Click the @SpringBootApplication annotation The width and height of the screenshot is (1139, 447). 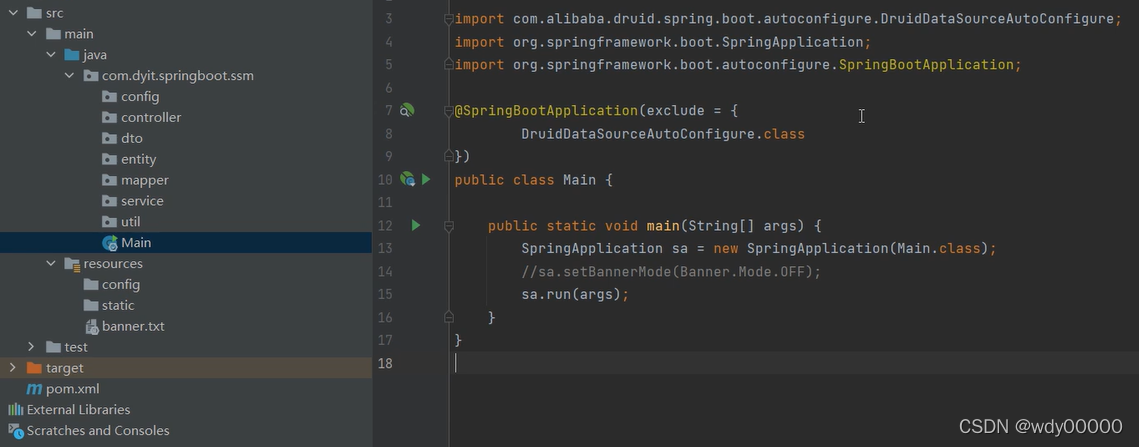[x=546, y=110]
